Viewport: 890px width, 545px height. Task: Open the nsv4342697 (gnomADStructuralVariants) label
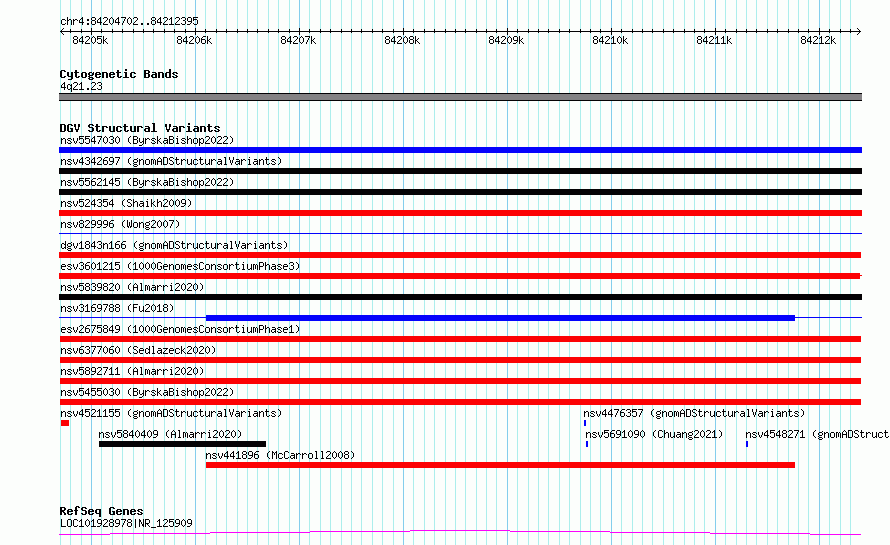coord(171,161)
